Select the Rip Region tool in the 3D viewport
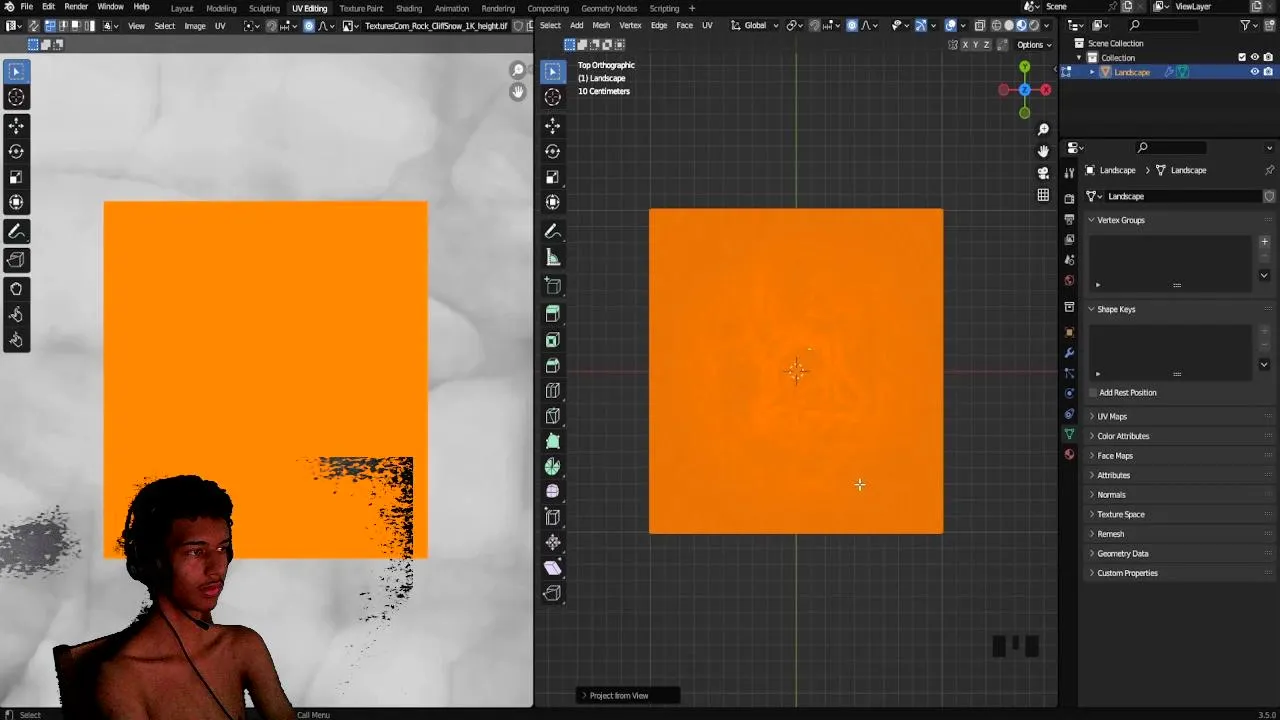The image size is (1280, 720). 552,593
